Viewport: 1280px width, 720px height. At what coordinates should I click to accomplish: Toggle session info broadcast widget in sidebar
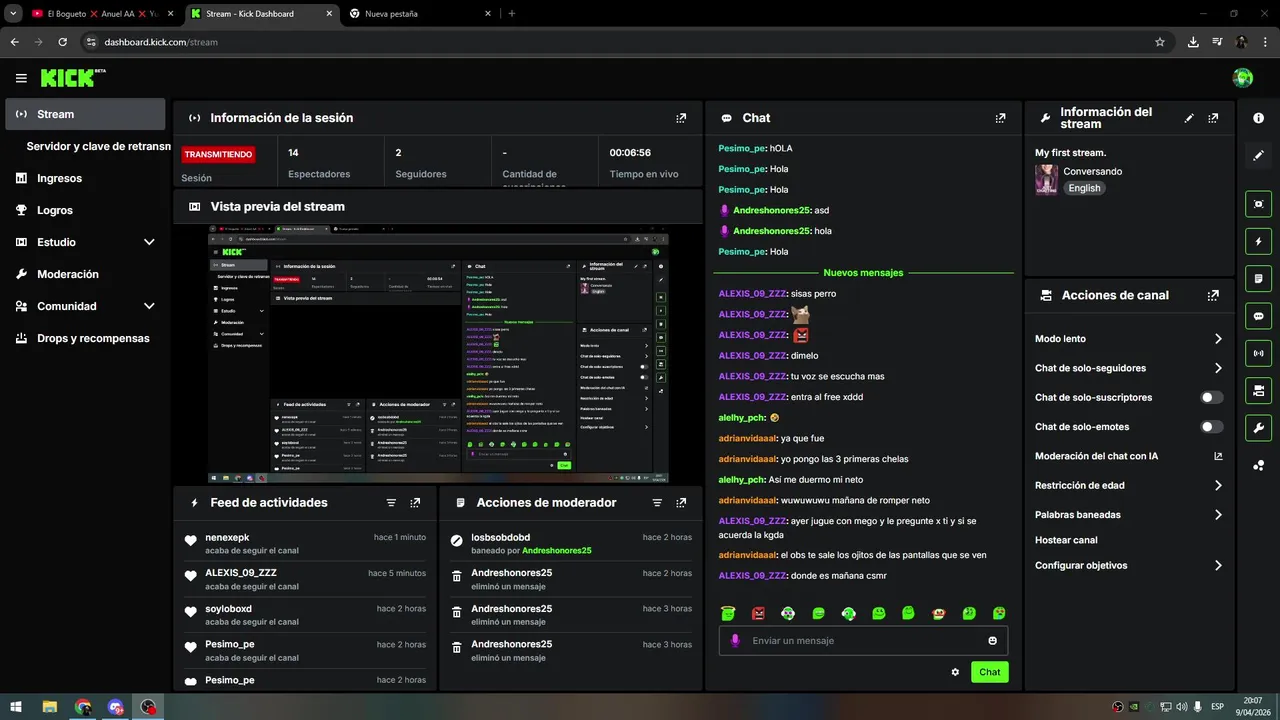tap(1258, 353)
